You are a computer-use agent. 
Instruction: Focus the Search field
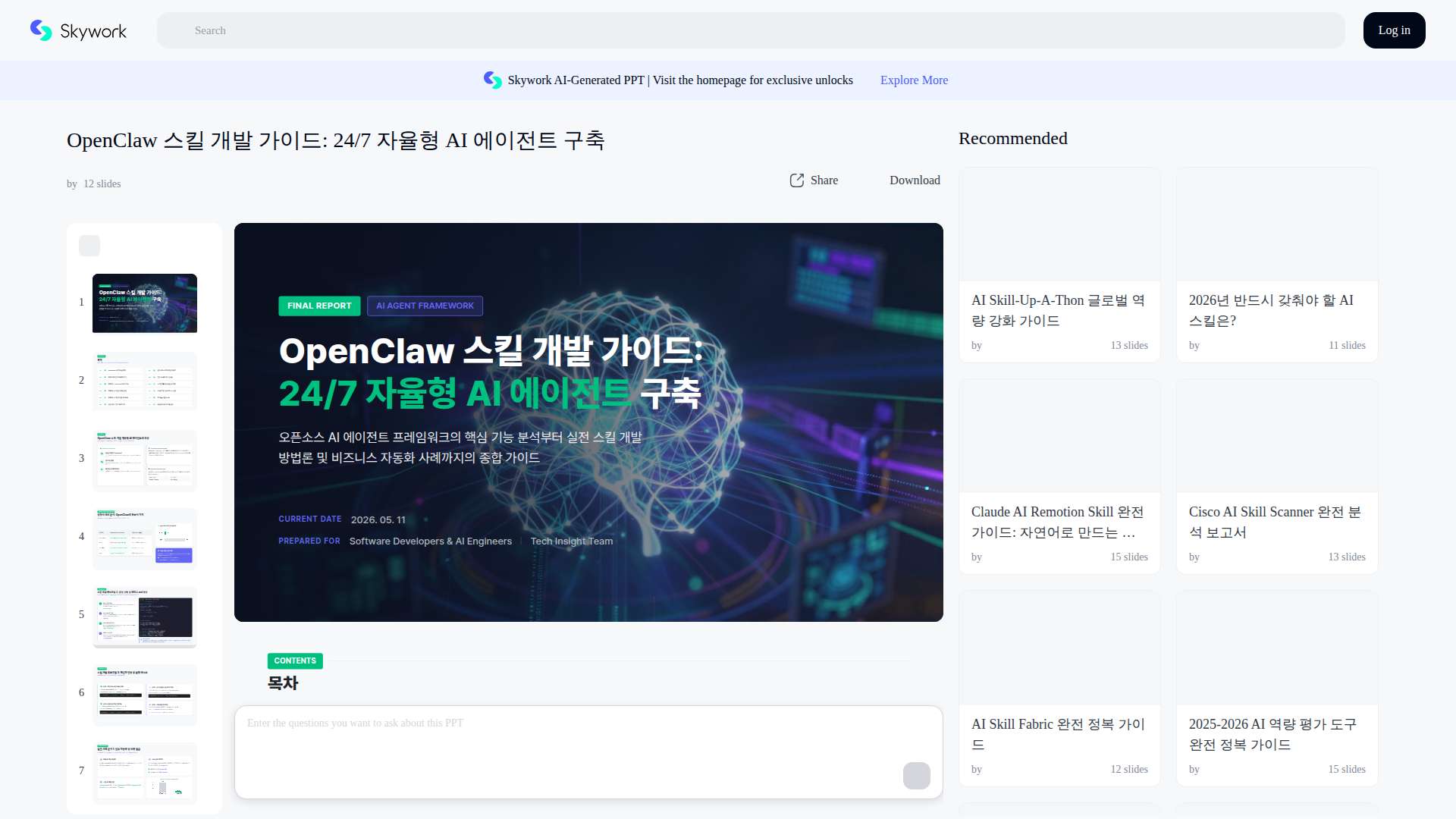tap(751, 30)
